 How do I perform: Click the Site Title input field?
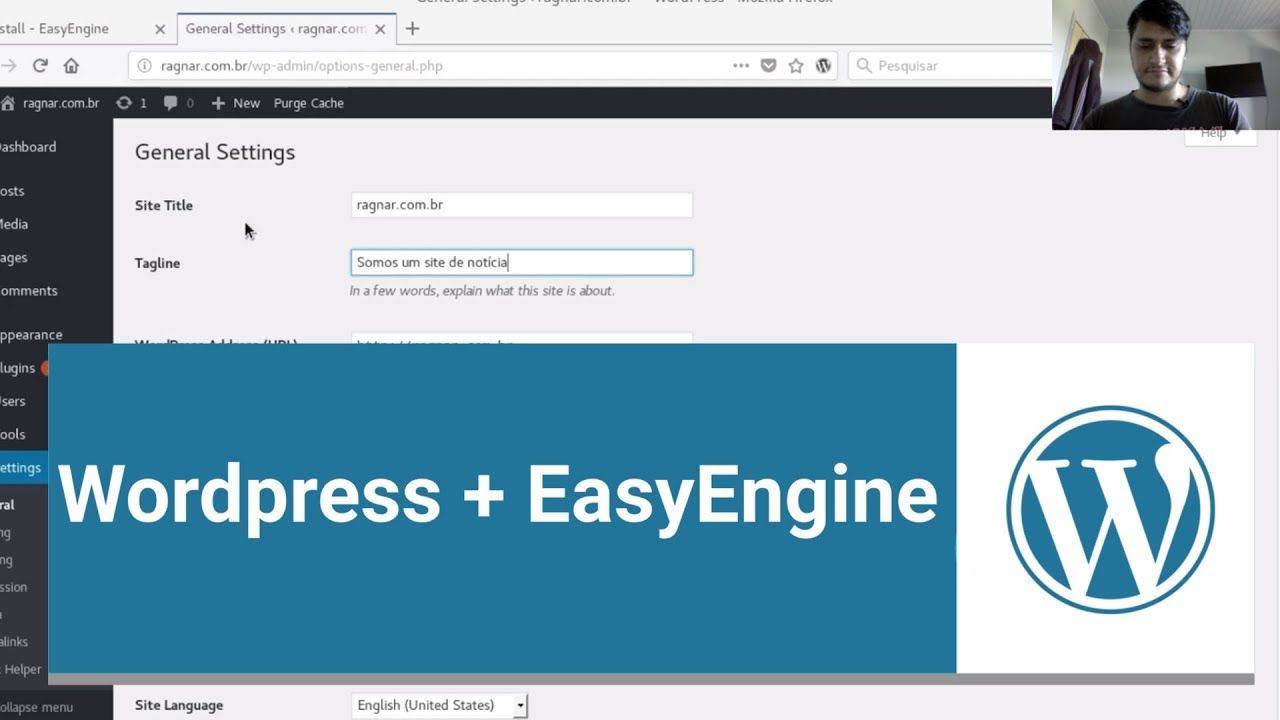[521, 205]
